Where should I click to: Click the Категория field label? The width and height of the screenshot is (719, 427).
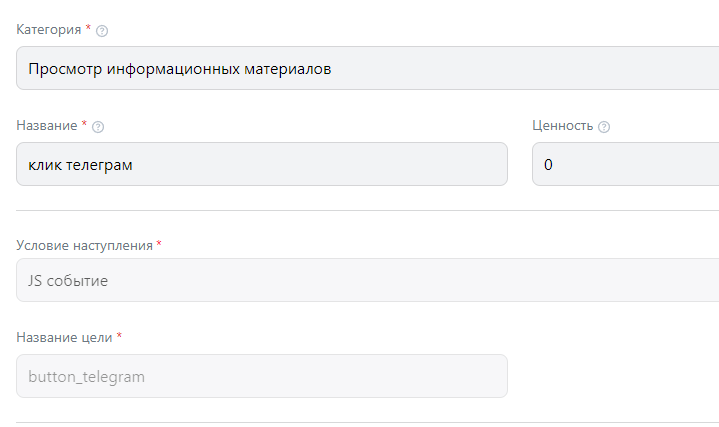tap(49, 30)
